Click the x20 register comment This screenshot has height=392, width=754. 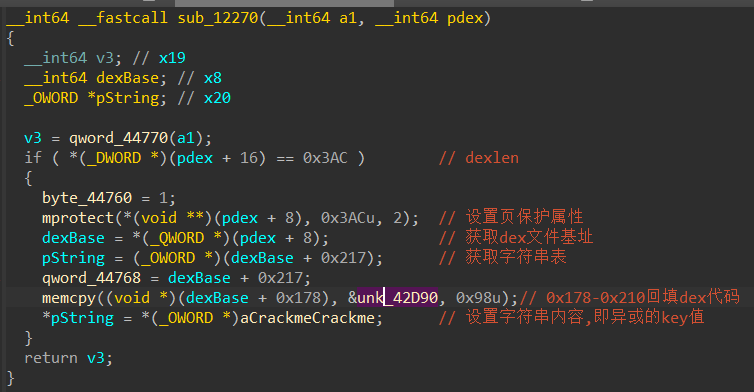coord(217,98)
